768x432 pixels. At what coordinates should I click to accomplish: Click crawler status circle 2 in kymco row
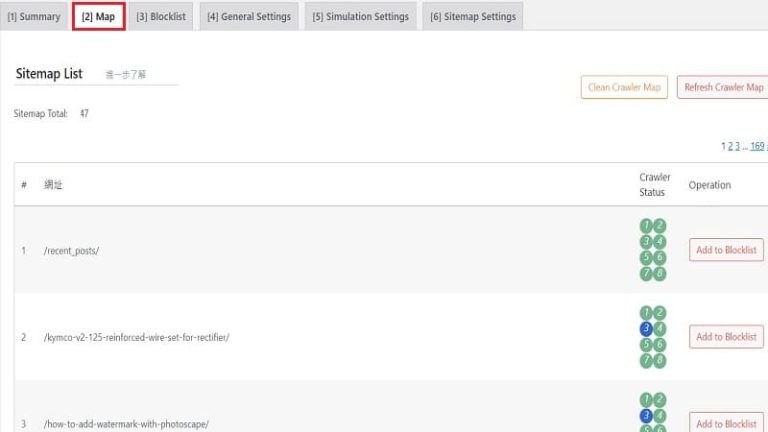(659, 313)
